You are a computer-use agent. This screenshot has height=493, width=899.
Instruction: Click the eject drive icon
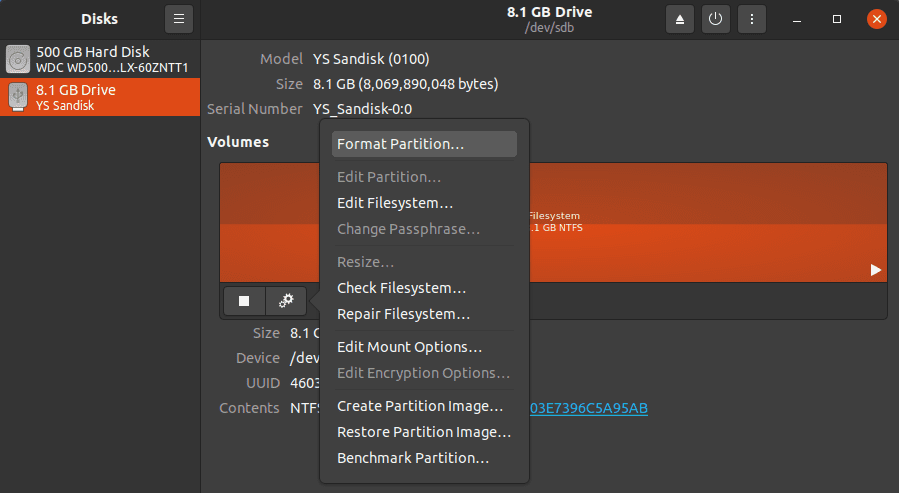tap(679, 19)
